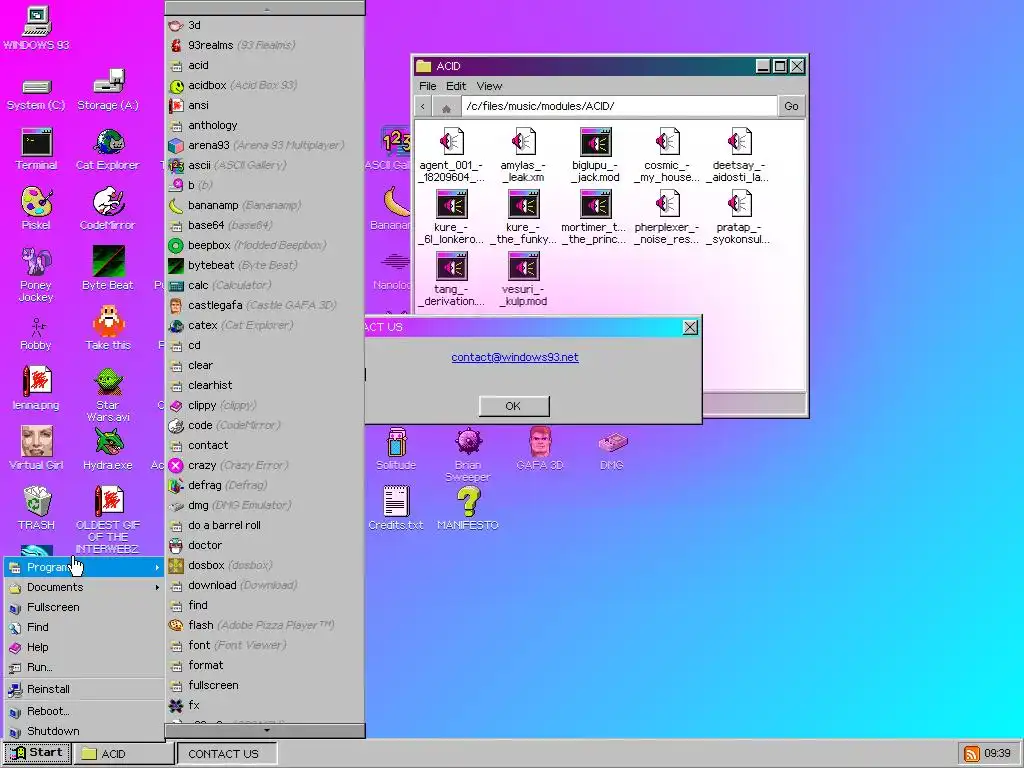Screen dimensions: 1024x768
Task: Expand the Documents submenu in Start menu
Action: click(x=84, y=587)
